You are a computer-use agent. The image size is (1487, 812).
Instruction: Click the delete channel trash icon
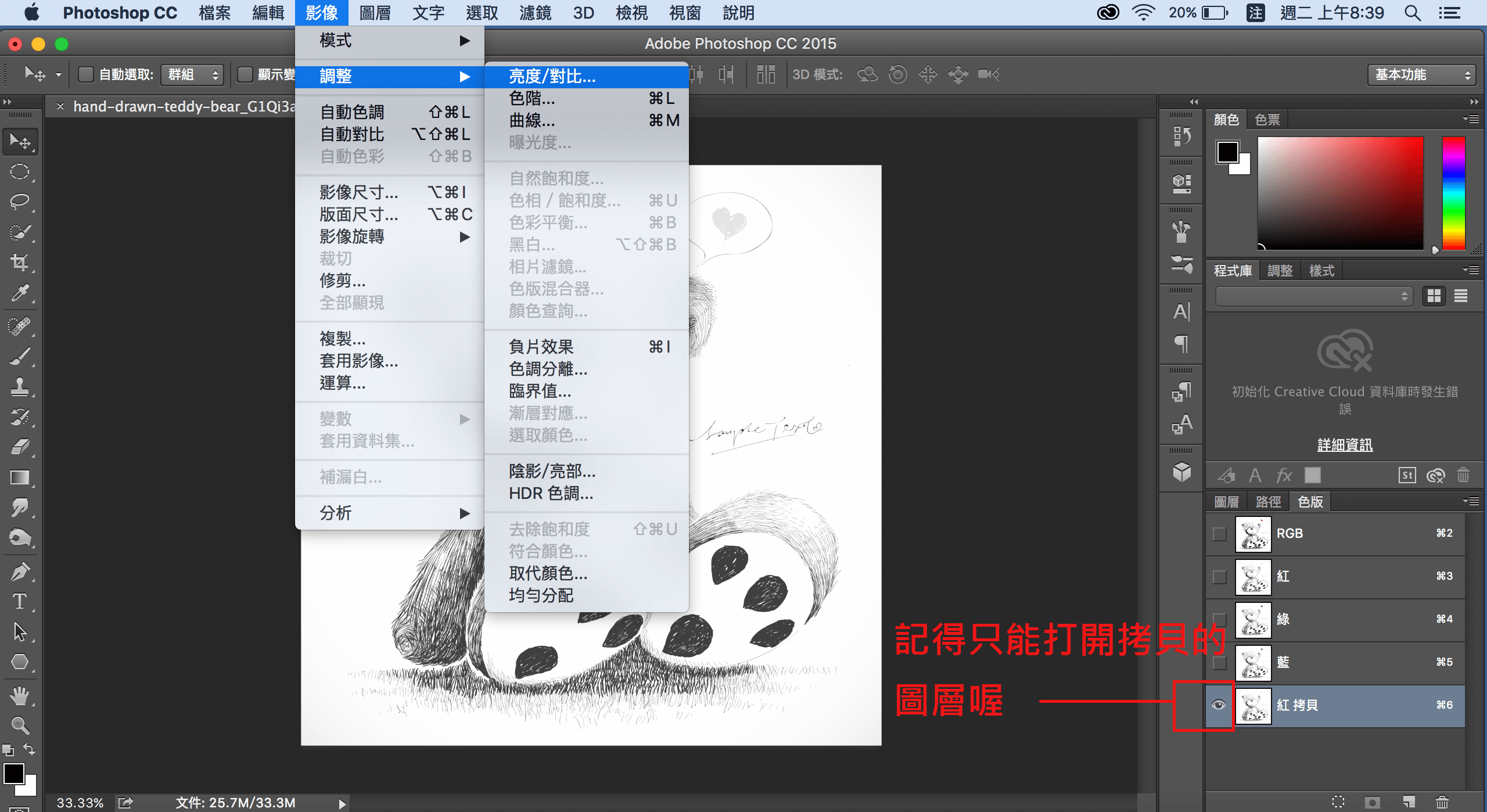1442,802
